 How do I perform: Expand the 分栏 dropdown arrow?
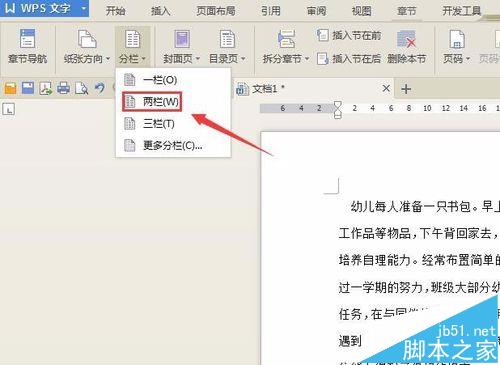[144, 59]
